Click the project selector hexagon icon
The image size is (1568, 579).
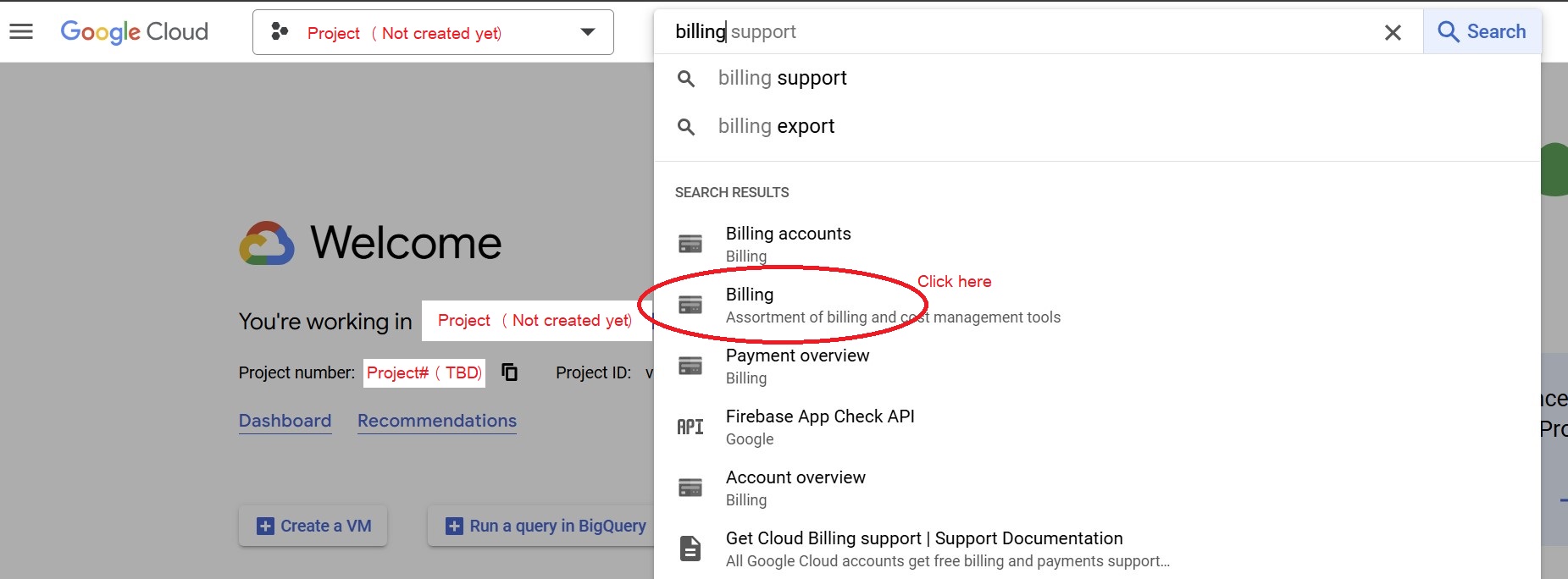tap(280, 32)
